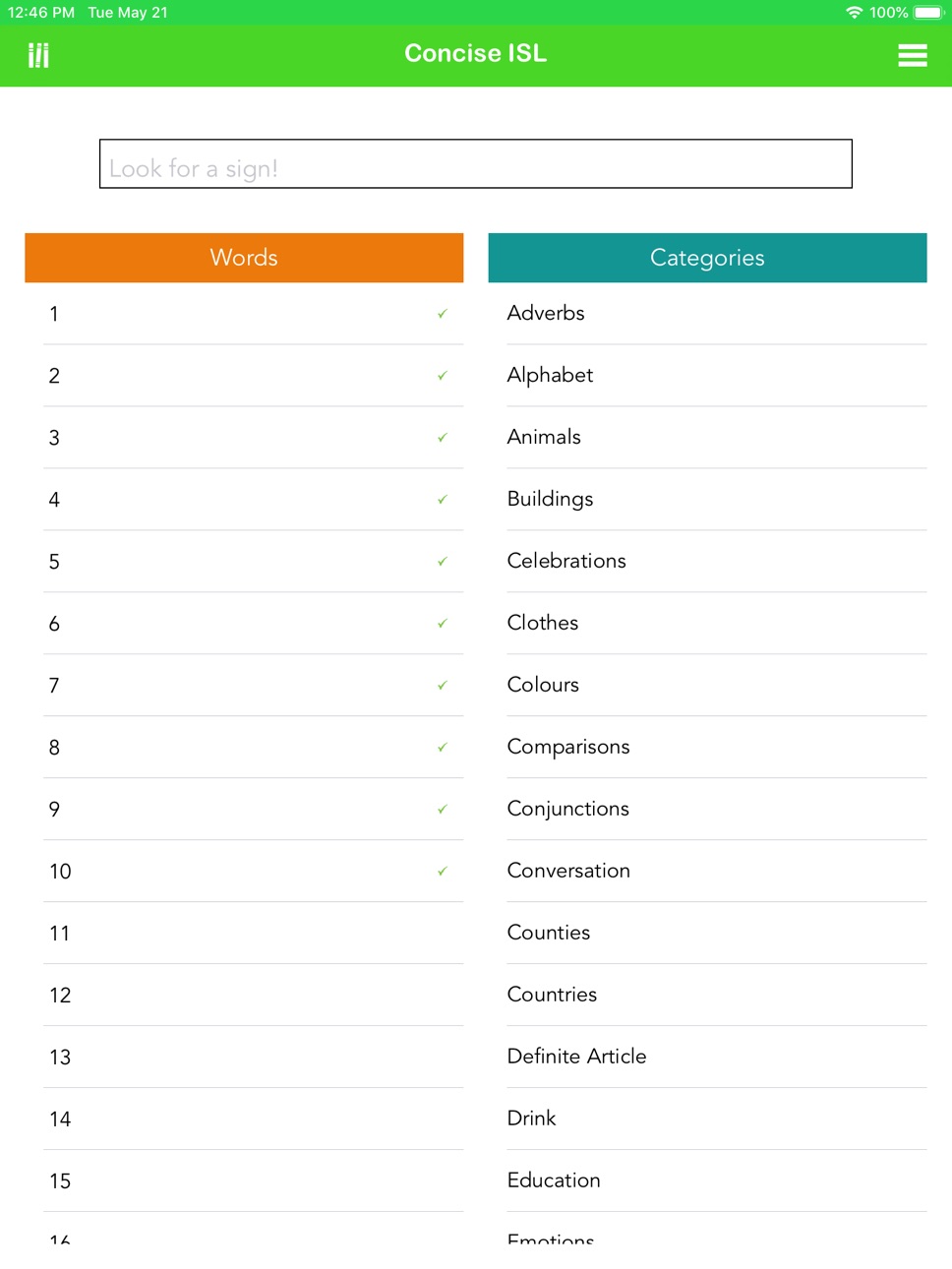This screenshot has height=1269, width=952.
Task: Select word number 12
Action: pyautogui.click(x=253, y=996)
